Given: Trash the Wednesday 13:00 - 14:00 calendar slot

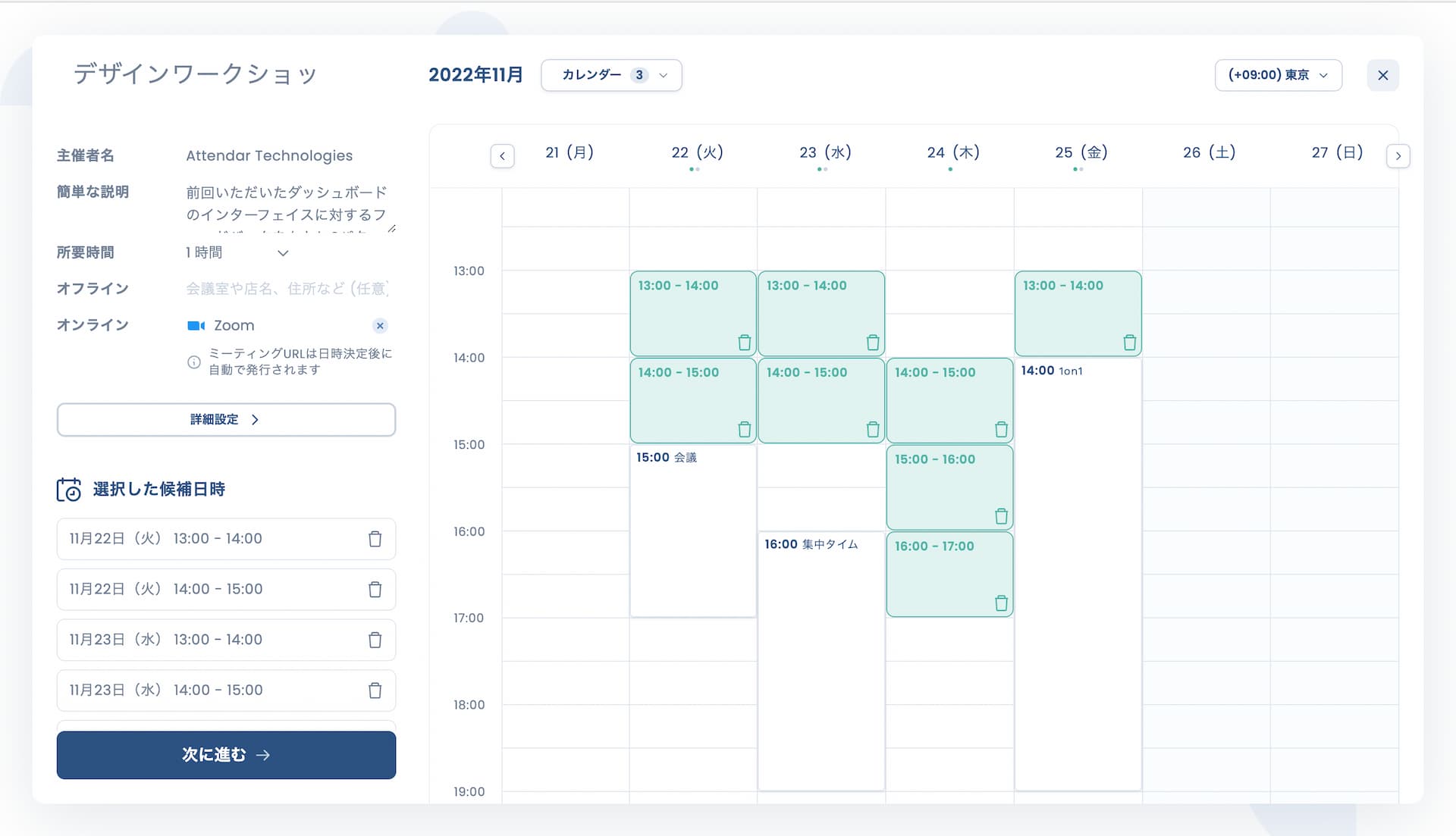Looking at the screenshot, I should [873, 343].
